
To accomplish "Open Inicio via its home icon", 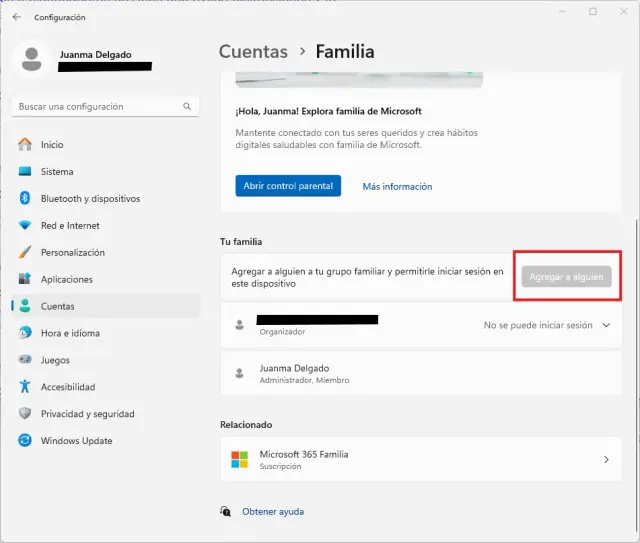I will 25,145.
